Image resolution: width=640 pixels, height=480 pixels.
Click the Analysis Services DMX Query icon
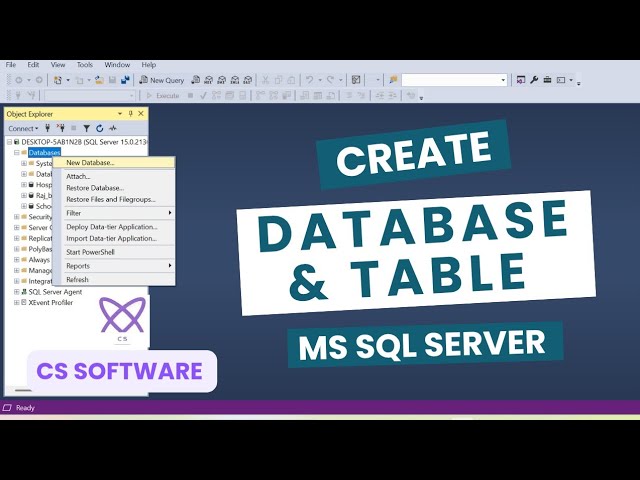pyautogui.click(x=222, y=80)
